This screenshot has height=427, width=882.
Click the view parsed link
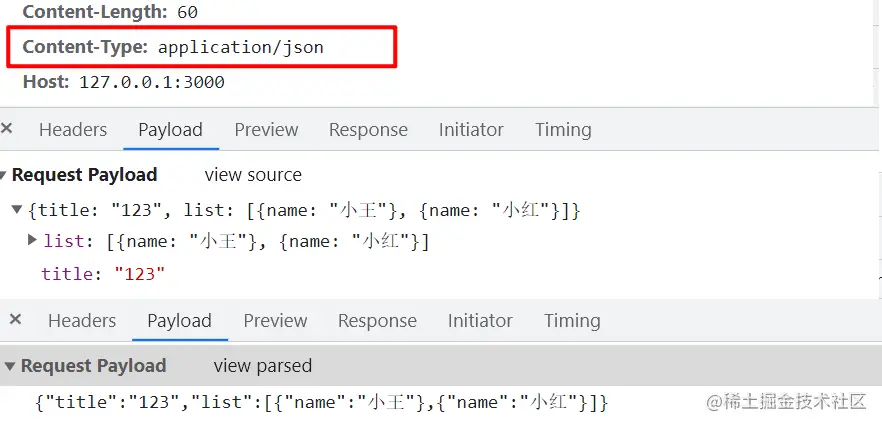pos(262,366)
